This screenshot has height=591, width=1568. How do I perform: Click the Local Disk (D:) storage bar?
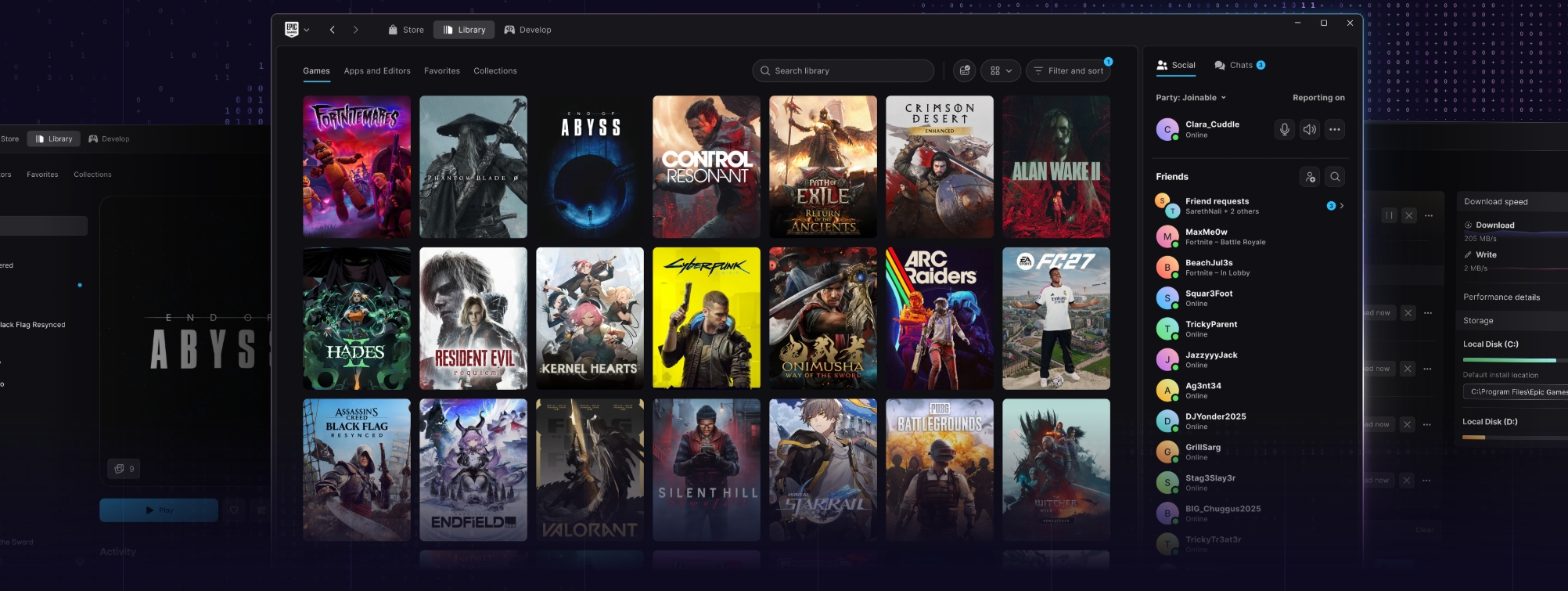1515,438
